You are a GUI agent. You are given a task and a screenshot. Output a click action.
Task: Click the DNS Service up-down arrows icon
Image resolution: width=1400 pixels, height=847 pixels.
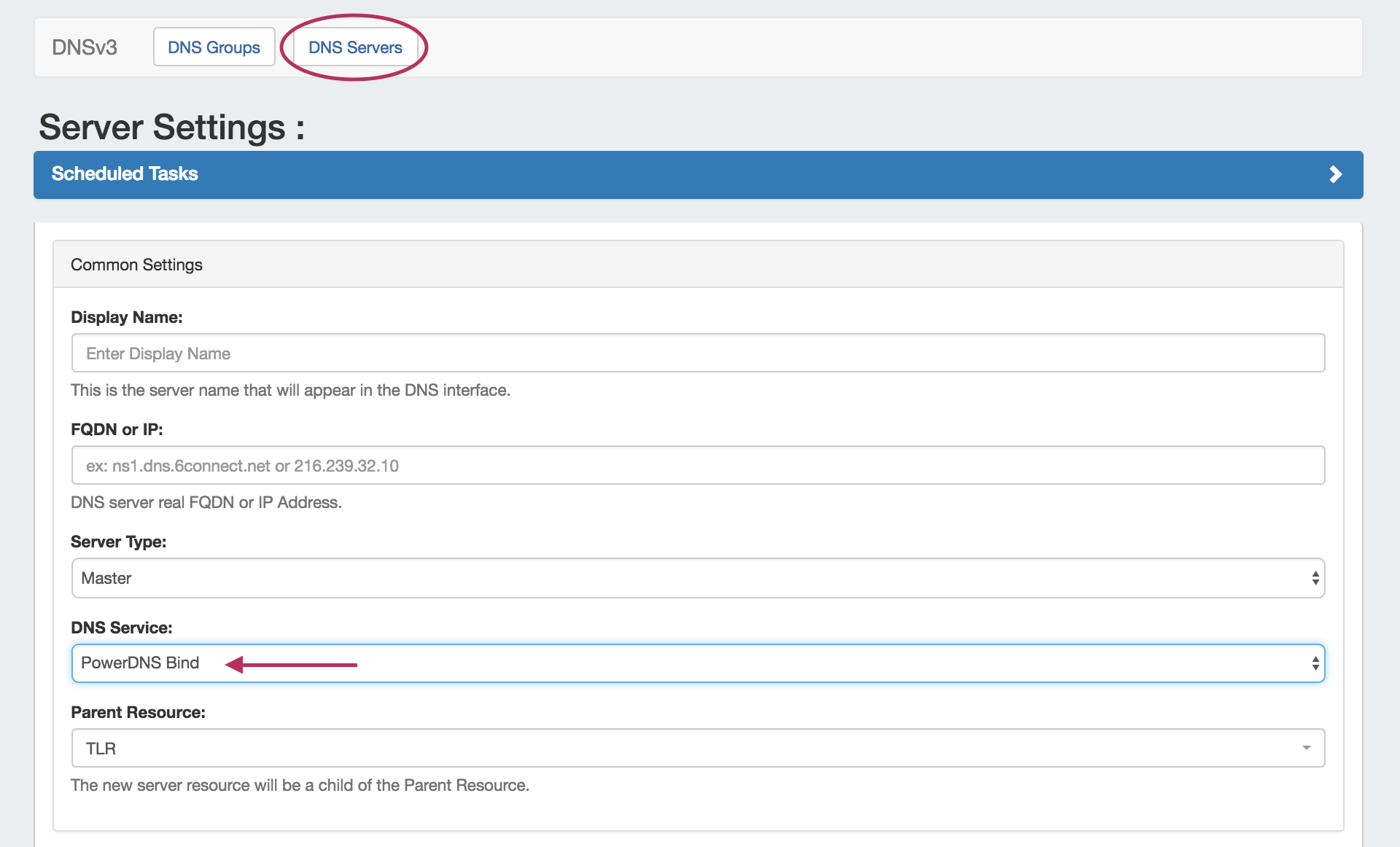pos(1315,663)
